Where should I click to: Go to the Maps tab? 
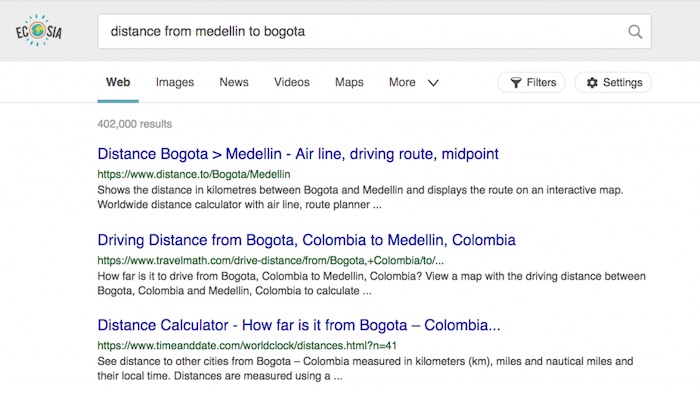point(349,83)
